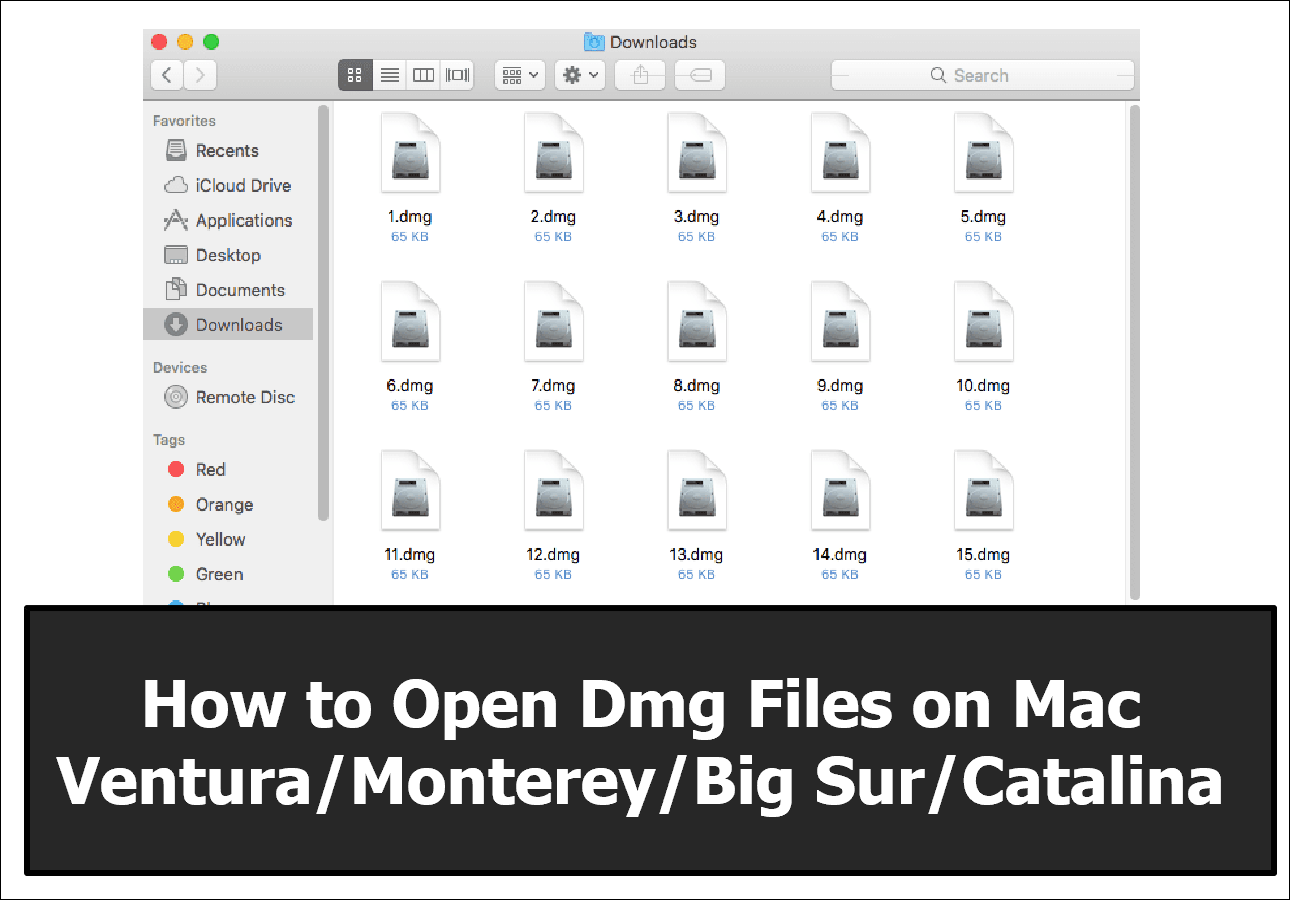Focus the Search field
The height and width of the screenshot is (900, 1290).
click(x=983, y=75)
